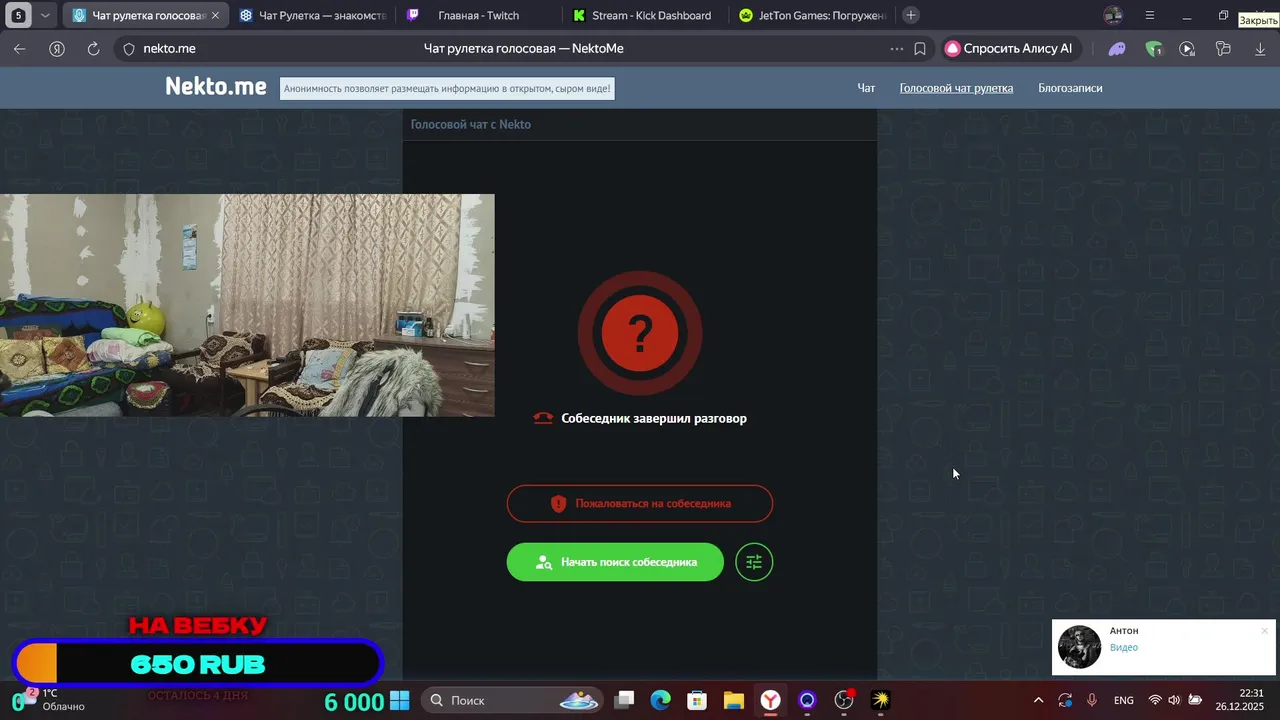The height and width of the screenshot is (720, 1280).
Task: Click the Видео link in notification
Action: pos(1124,648)
